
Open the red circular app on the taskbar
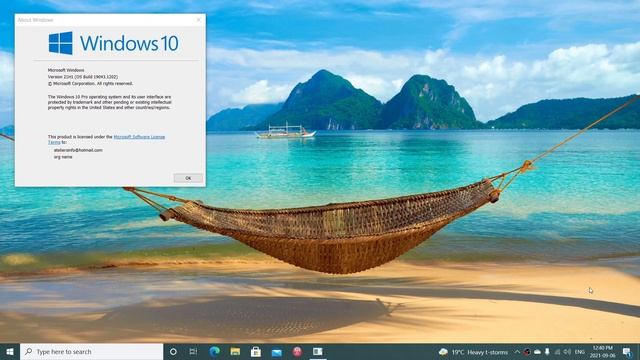pyautogui.click(x=297, y=351)
